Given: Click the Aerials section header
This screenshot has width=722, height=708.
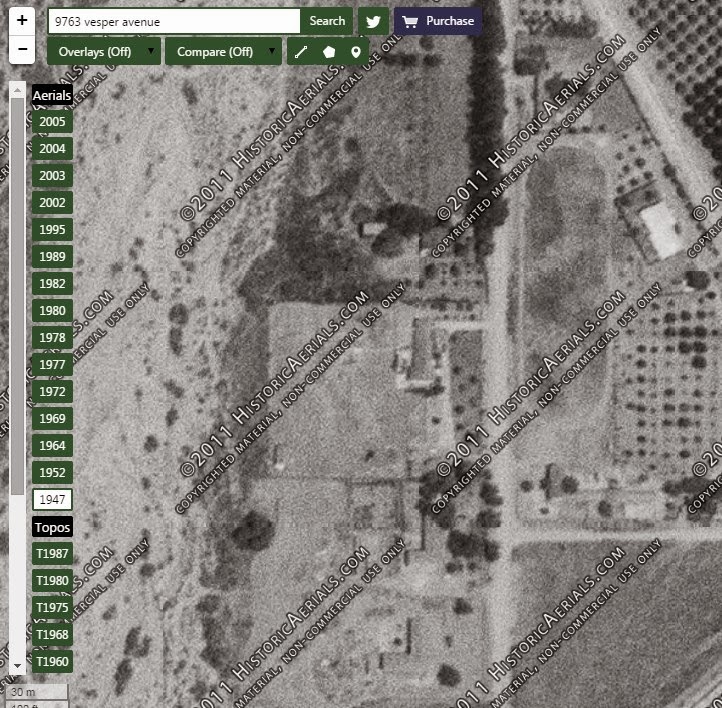Looking at the screenshot, I should pos(52,95).
